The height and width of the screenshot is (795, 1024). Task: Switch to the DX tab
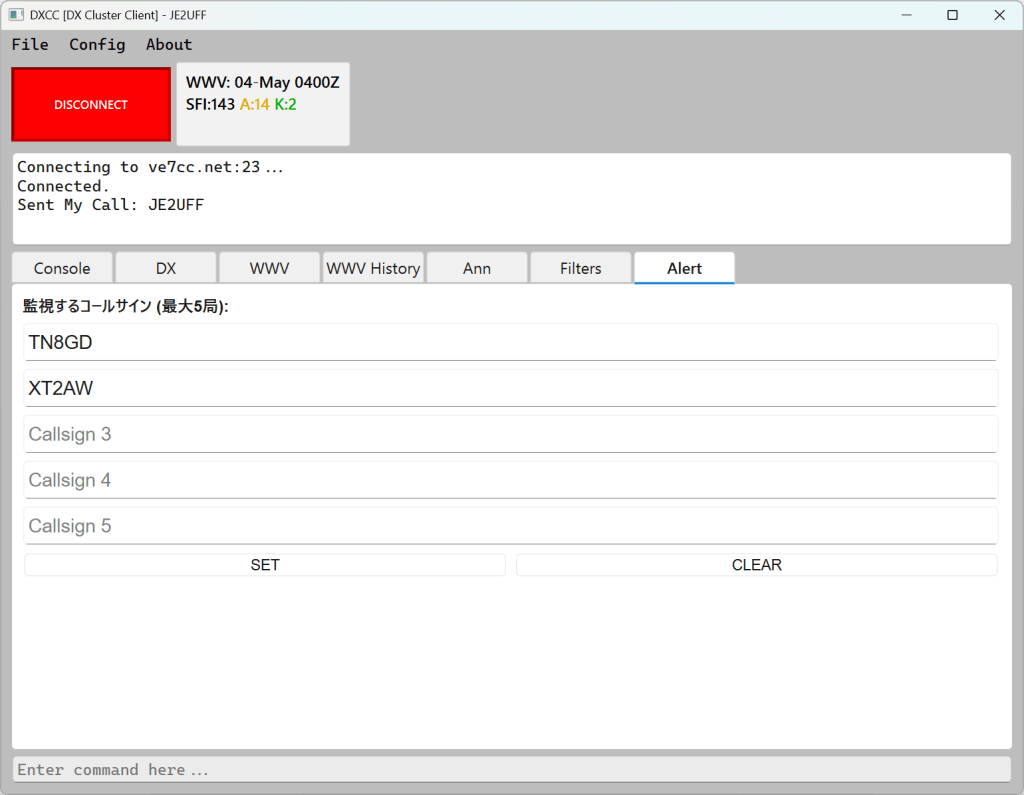click(166, 268)
